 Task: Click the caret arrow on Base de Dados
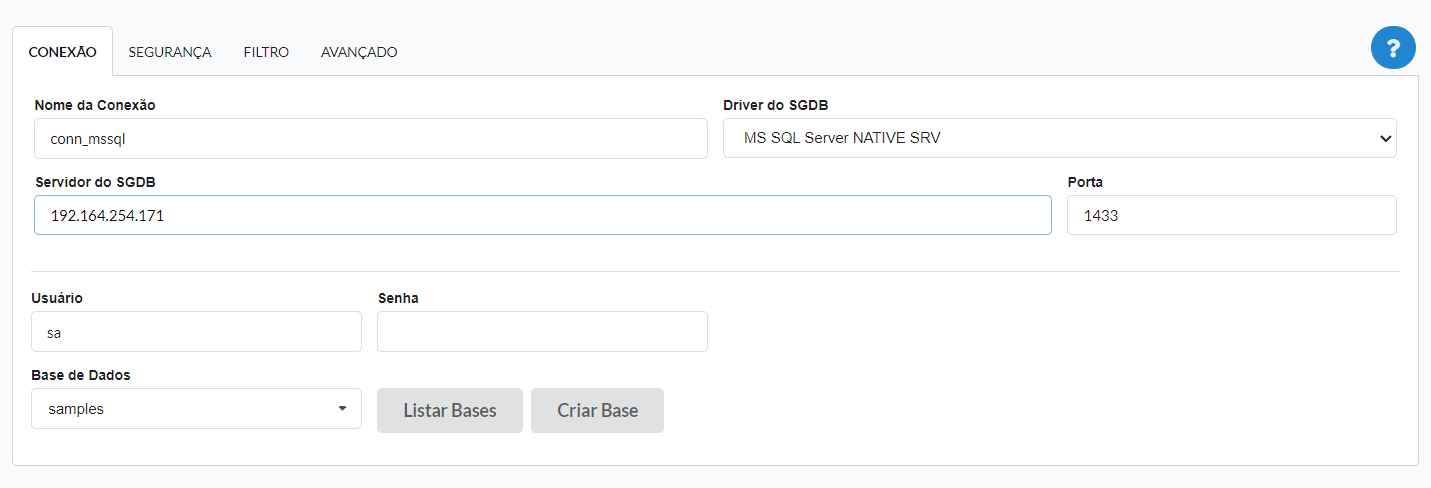(342, 409)
